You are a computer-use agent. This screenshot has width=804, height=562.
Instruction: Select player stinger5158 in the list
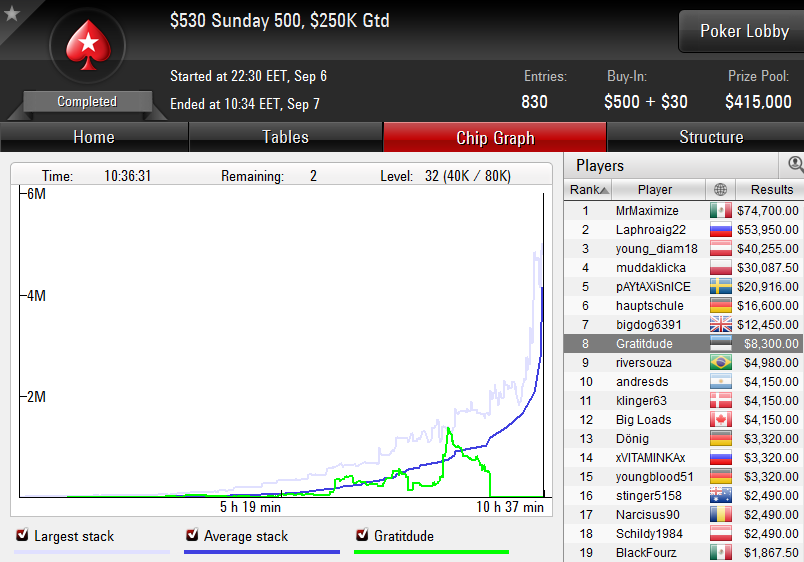tap(649, 495)
